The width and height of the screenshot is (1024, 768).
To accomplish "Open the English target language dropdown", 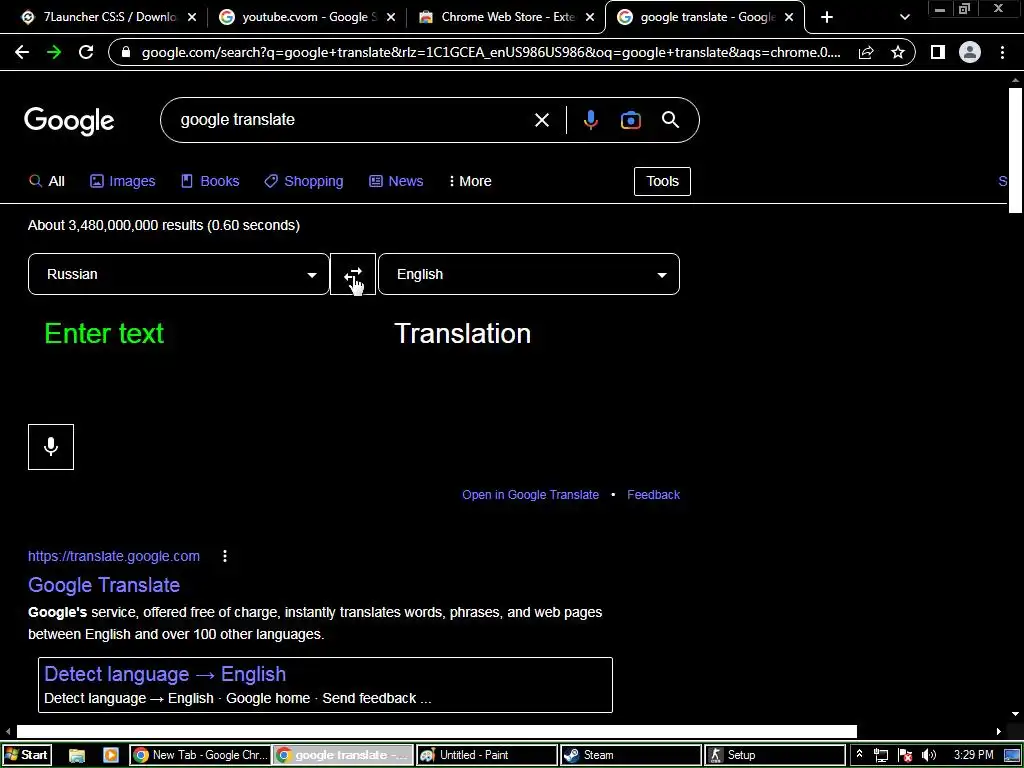I will [x=529, y=274].
